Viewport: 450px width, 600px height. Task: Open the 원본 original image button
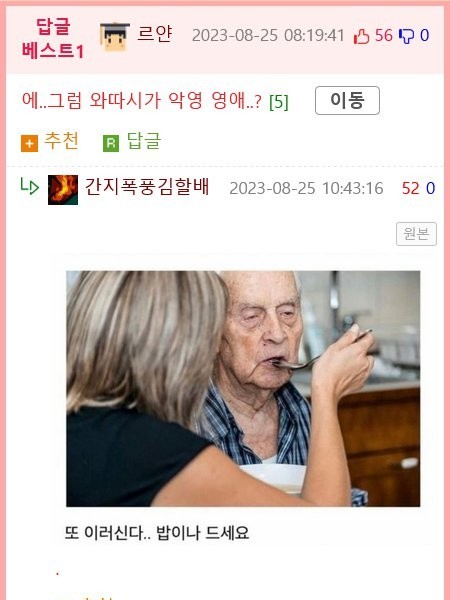(416, 234)
